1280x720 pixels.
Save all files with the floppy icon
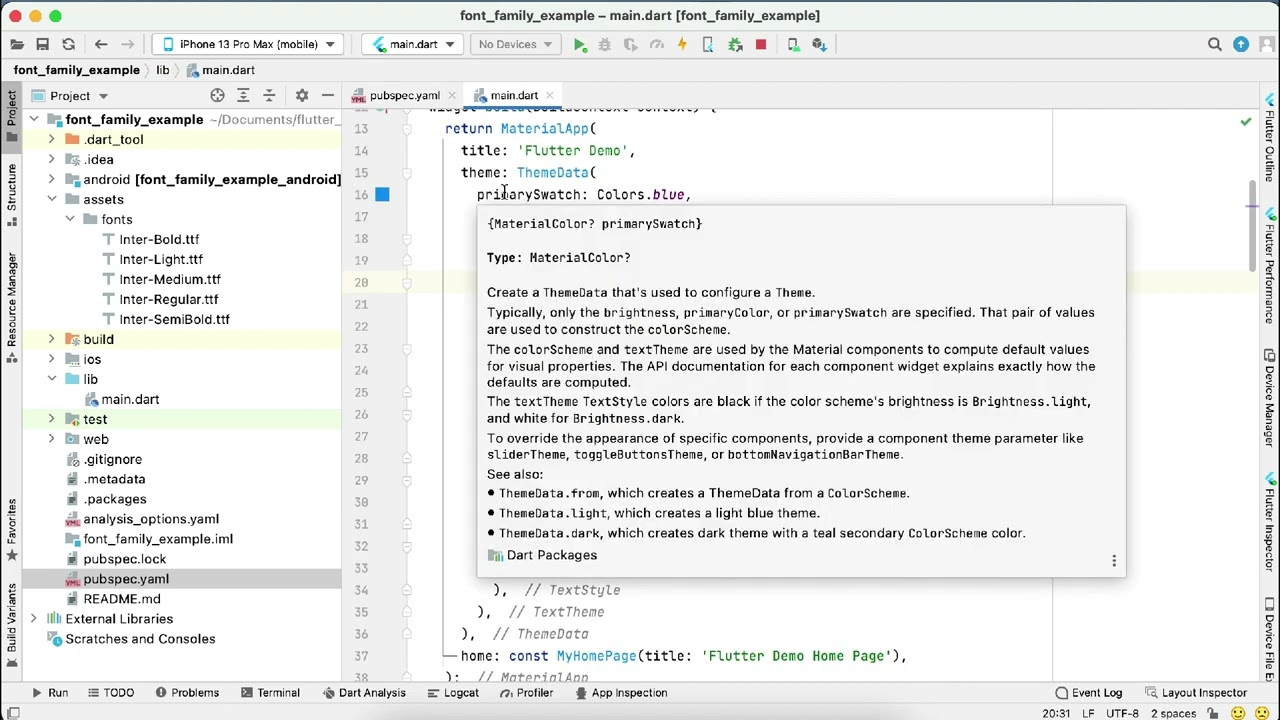click(x=42, y=44)
